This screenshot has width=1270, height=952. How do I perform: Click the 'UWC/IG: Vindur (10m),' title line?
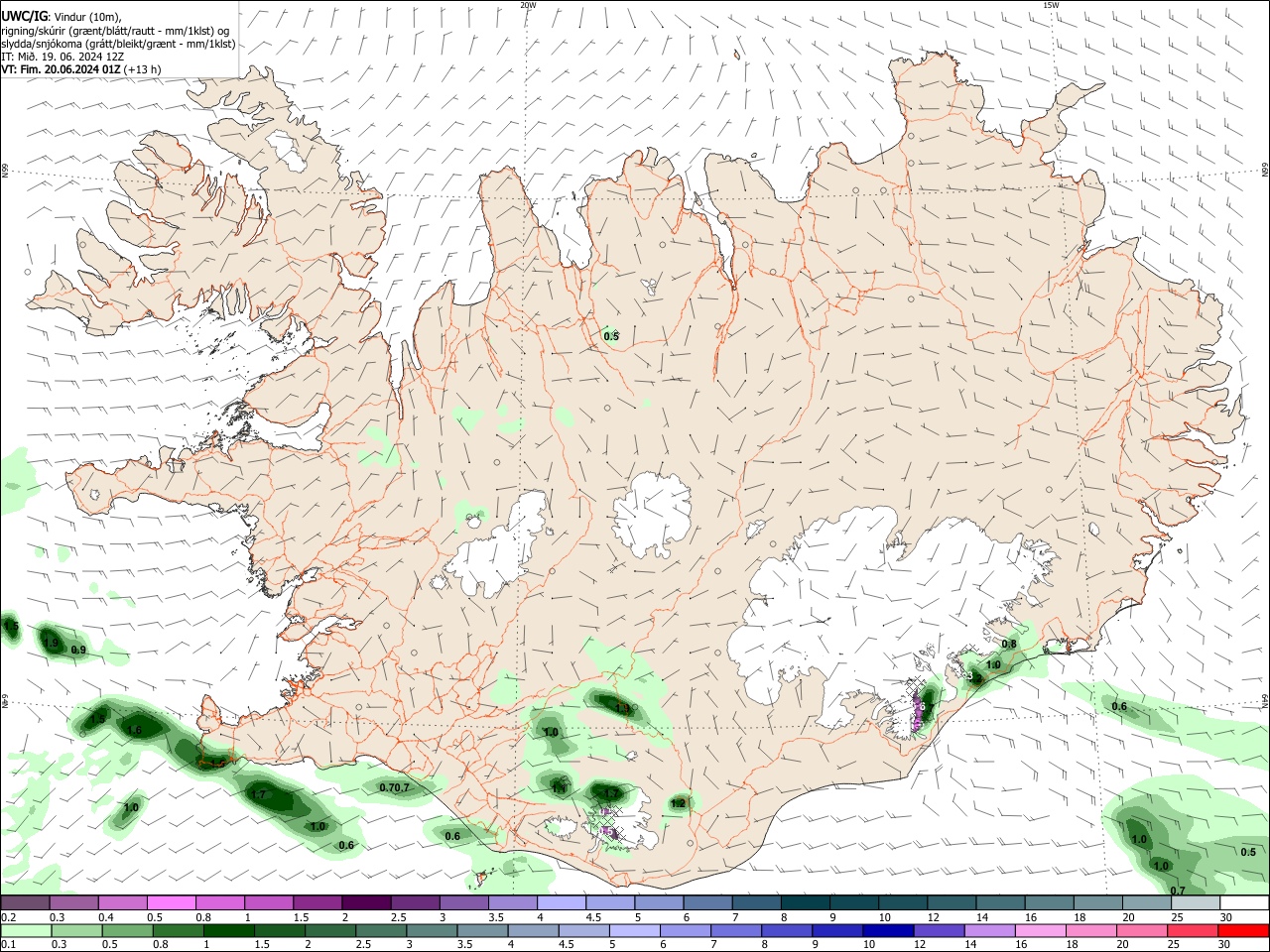(x=62, y=16)
